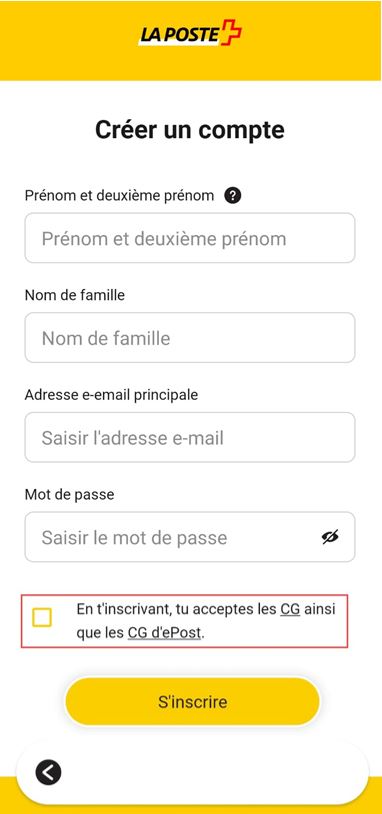Click the Mot de passe label
Viewport: 382px width, 814px height.
69,494
